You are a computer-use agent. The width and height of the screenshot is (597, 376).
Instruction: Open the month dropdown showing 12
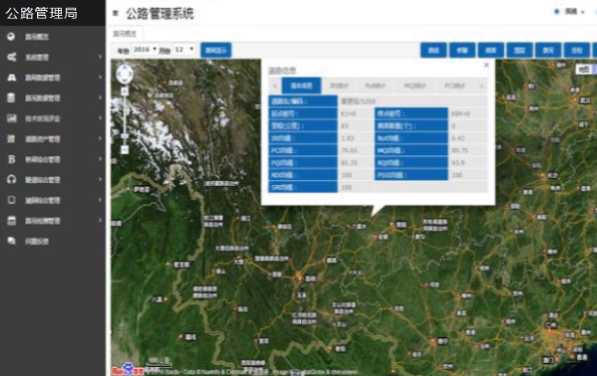tap(184, 50)
